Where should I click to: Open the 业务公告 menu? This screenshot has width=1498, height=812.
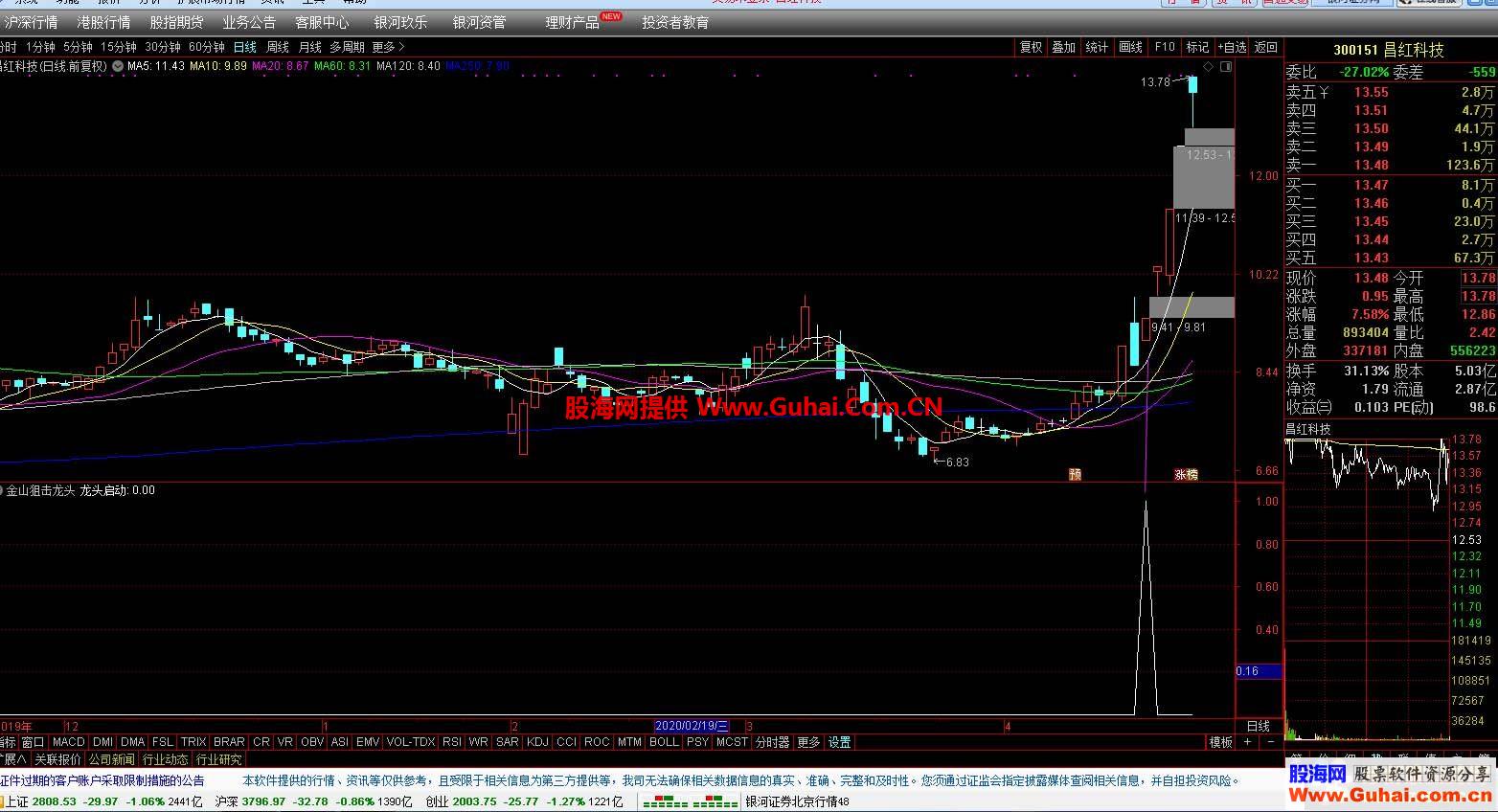click(249, 22)
